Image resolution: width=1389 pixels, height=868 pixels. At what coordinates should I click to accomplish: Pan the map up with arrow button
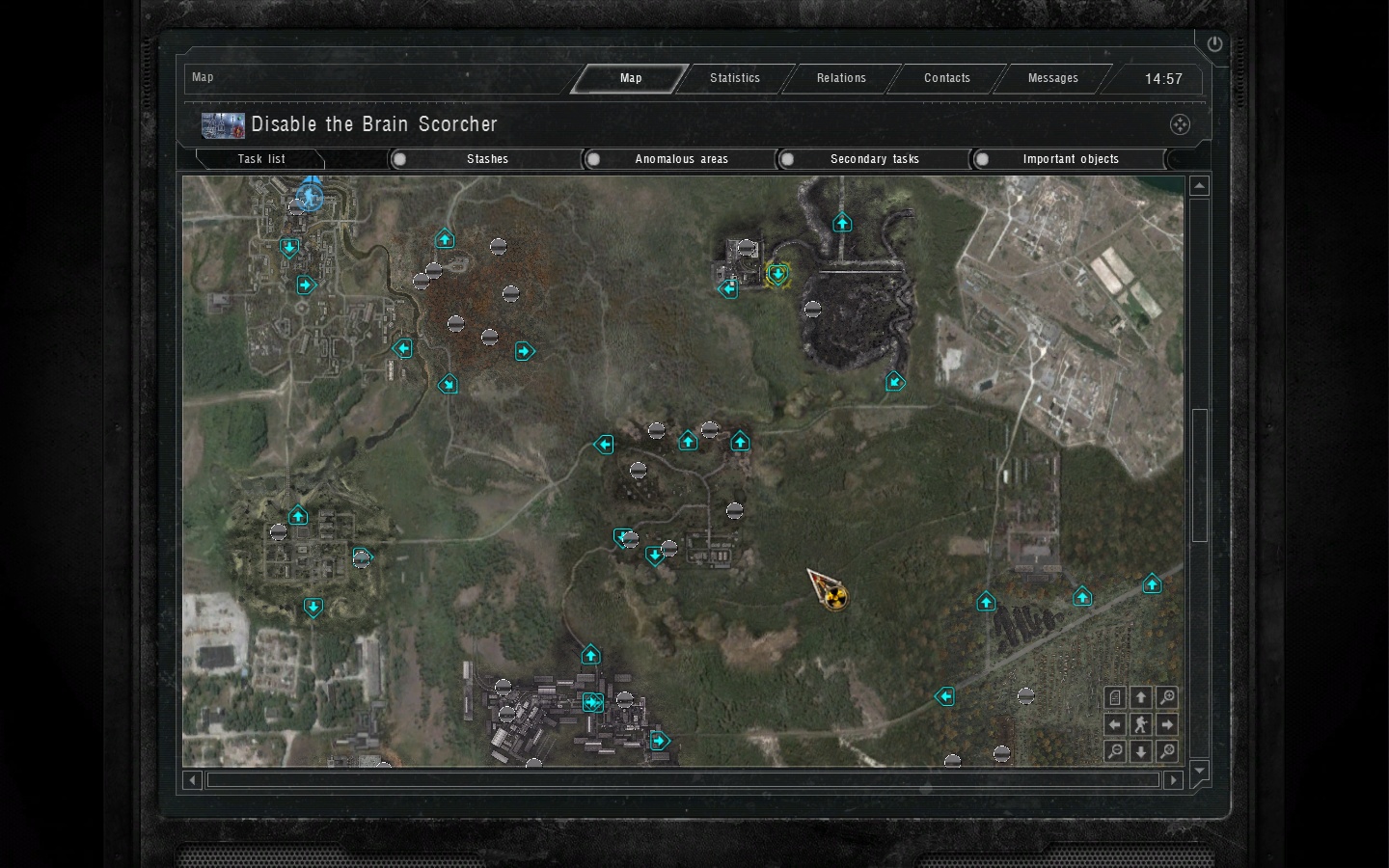[1141, 697]
